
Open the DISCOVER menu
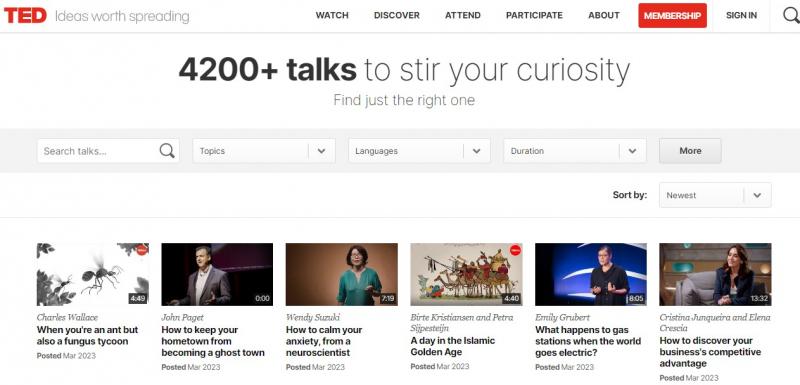[396, 15]
